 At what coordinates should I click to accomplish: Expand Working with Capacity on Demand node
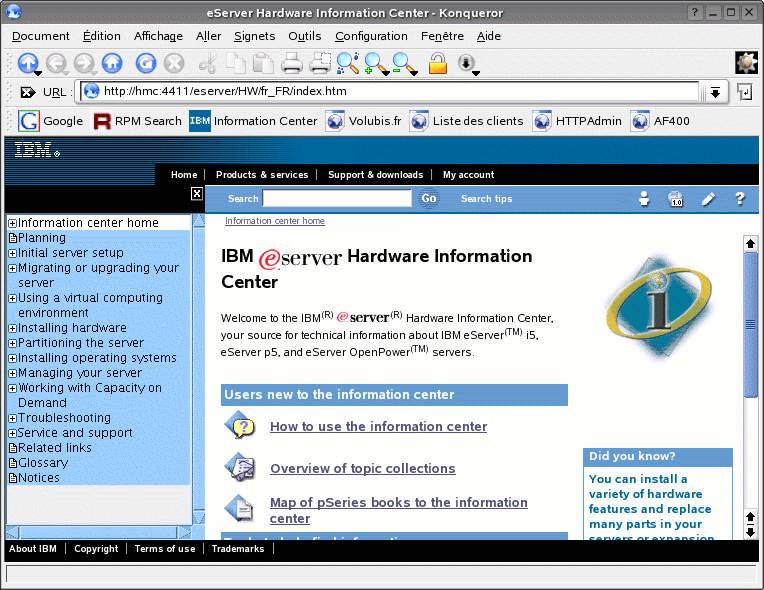coord(13,389)
